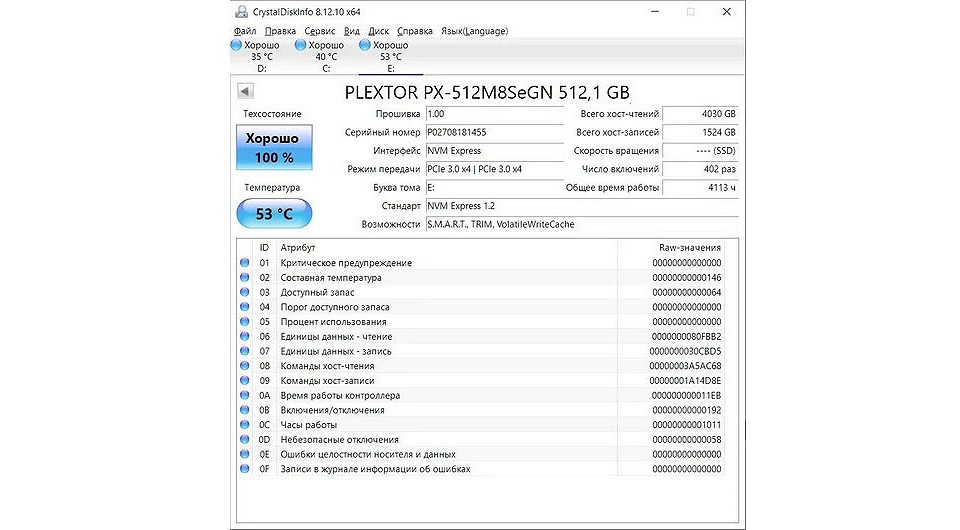Viewport: 960px width, 530px height.
Task: Click the Стандарт field NVM Express 1.2
Action: [582, 206]
